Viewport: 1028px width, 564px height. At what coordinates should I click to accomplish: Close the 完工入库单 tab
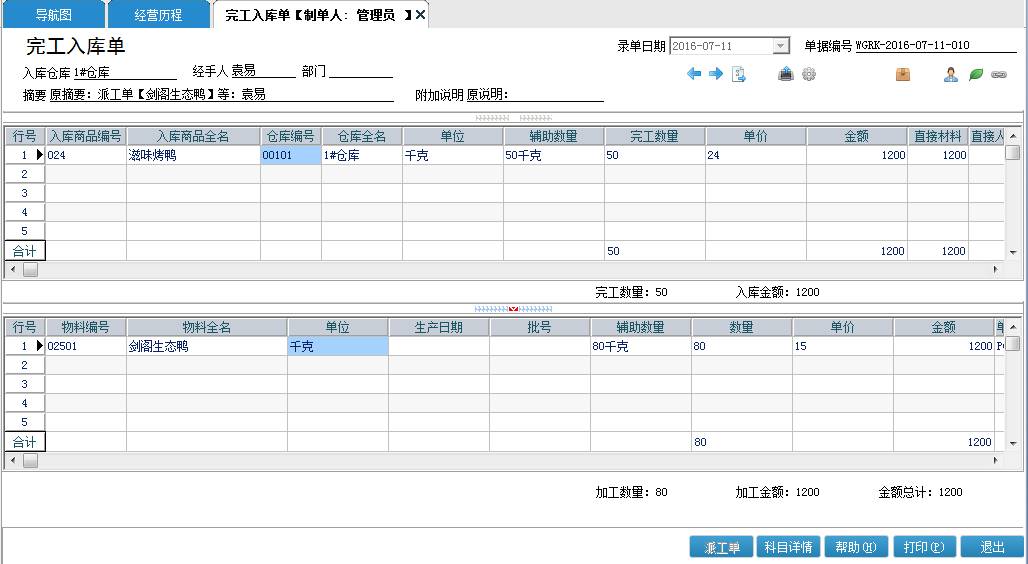click(420, 14)
